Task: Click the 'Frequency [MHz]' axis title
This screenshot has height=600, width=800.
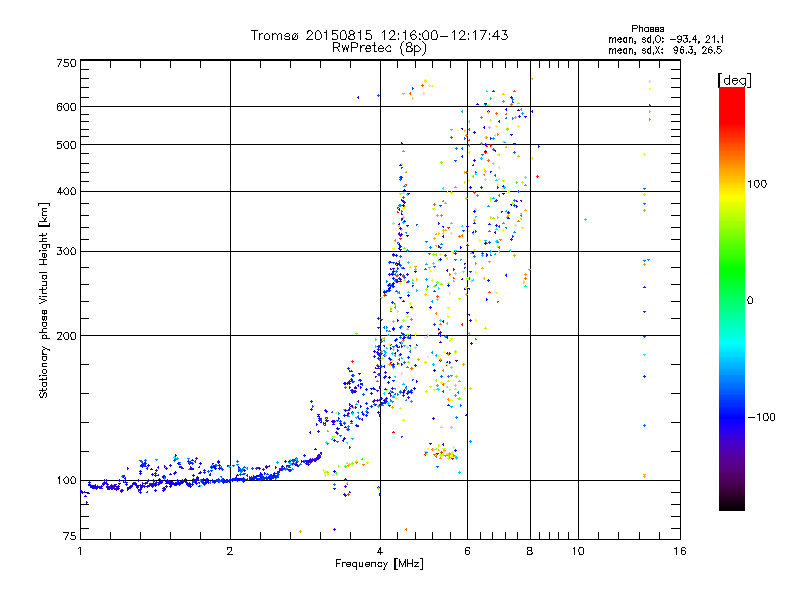Action: (379, 564)
